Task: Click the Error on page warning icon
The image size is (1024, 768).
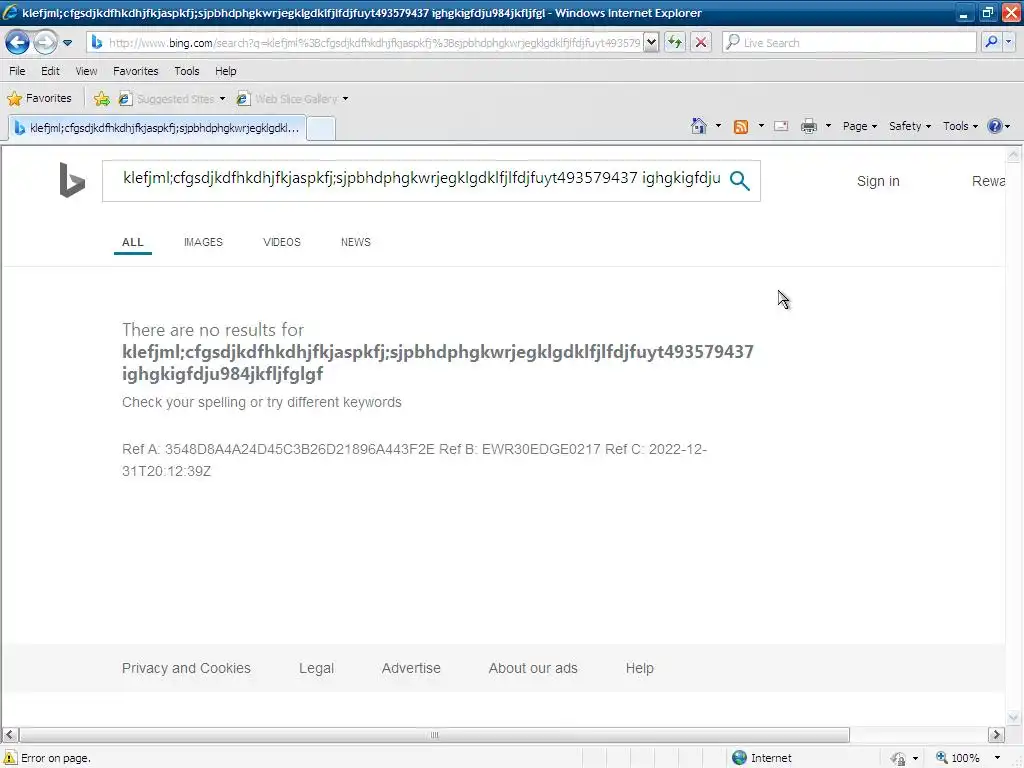Action: pos(10,758)
